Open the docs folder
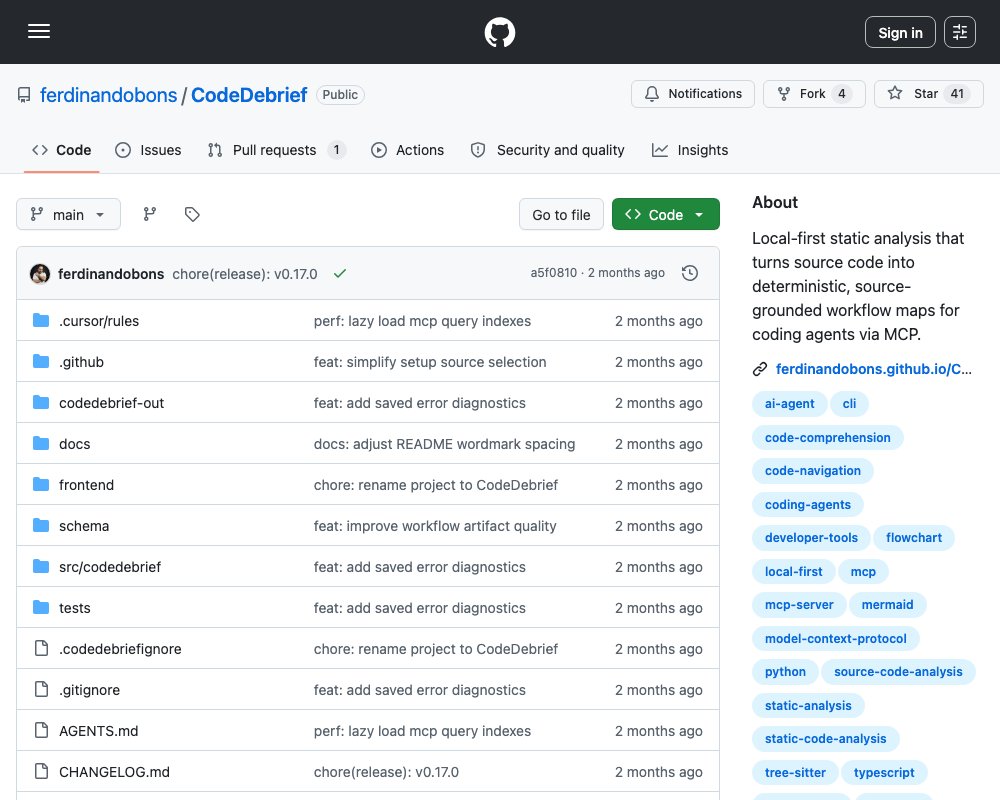 75,444
